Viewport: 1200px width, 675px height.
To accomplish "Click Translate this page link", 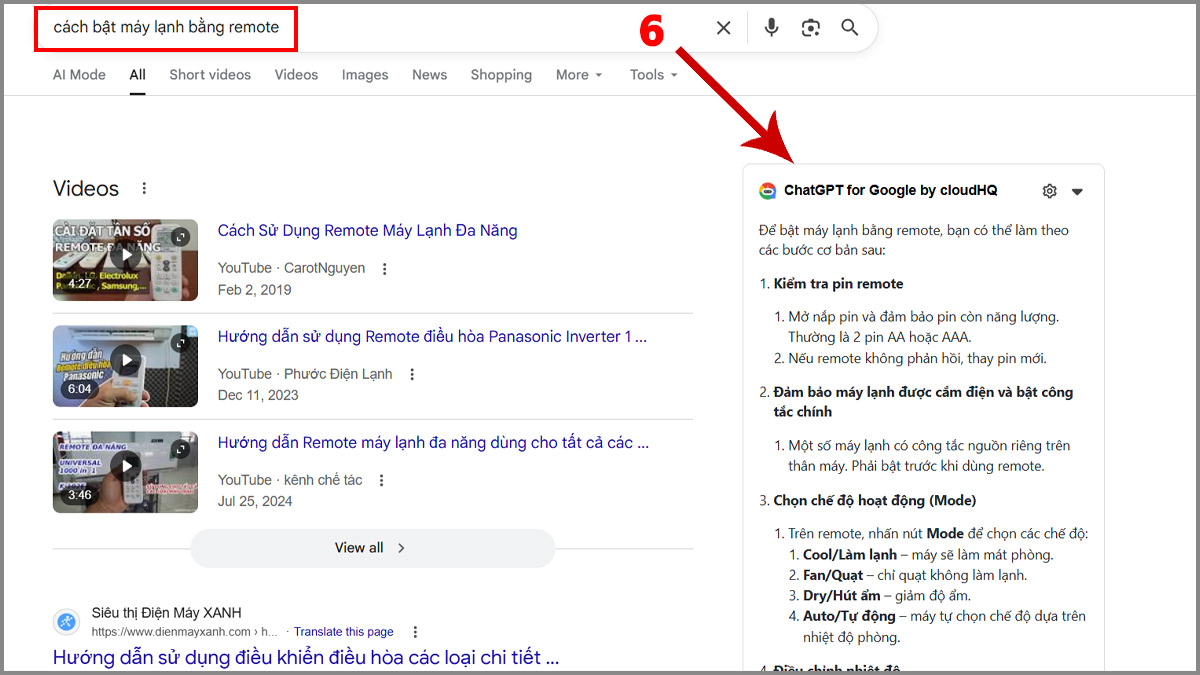I will [343, 632].
